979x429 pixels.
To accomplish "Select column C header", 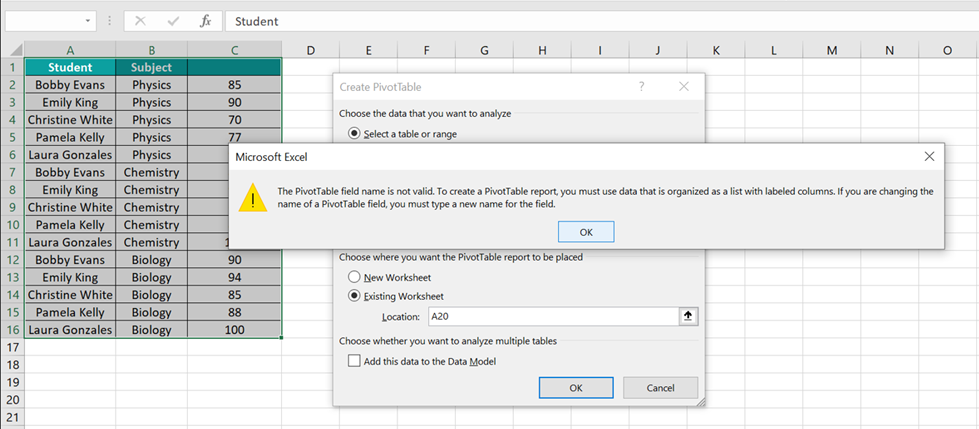I will (x=234, y=51).
